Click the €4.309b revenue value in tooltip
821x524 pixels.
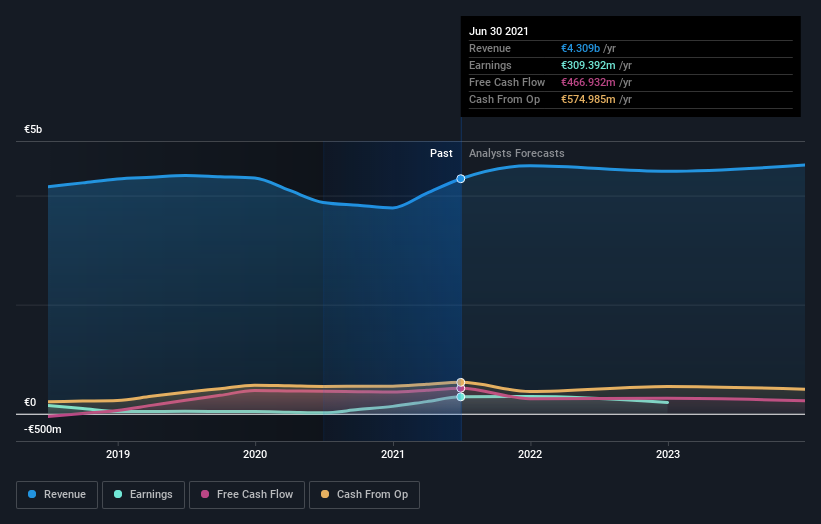coord(580,48)
